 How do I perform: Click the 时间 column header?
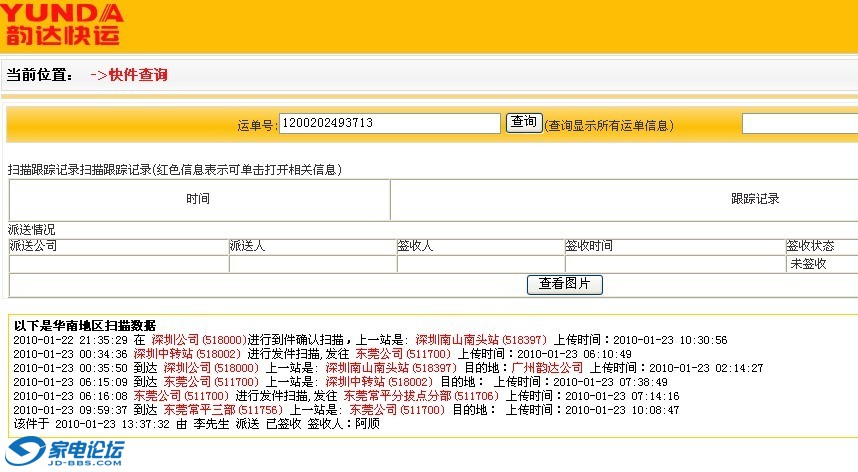click(x=198, y=199)
